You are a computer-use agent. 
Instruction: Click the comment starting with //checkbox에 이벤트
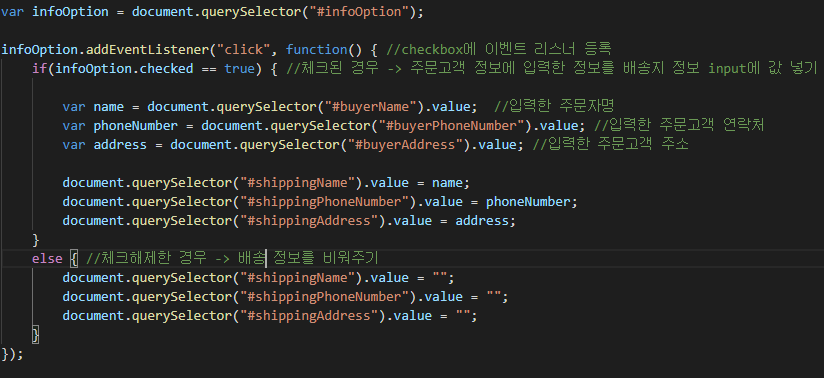[498, 49]
